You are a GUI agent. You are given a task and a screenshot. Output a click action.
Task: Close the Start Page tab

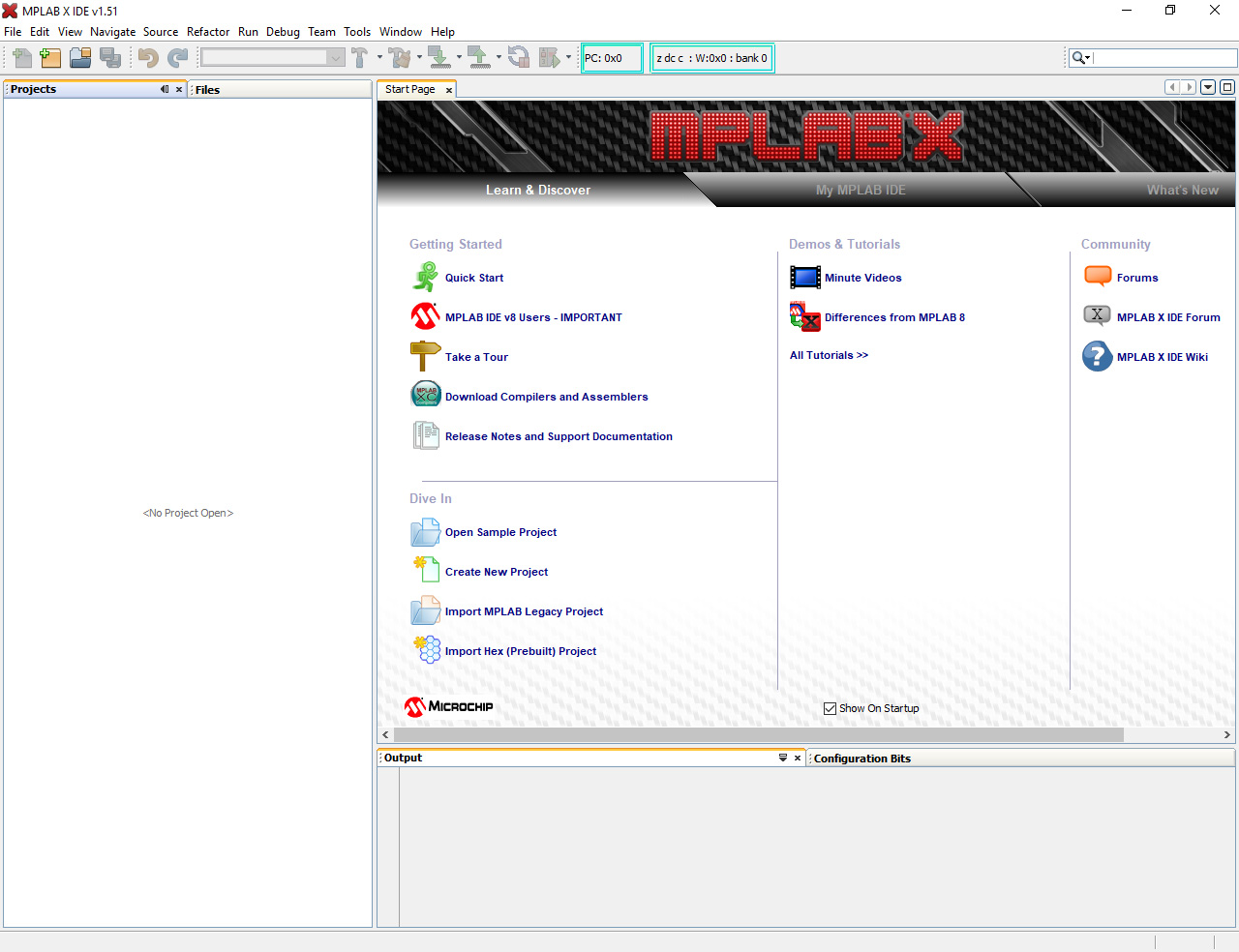449,90
